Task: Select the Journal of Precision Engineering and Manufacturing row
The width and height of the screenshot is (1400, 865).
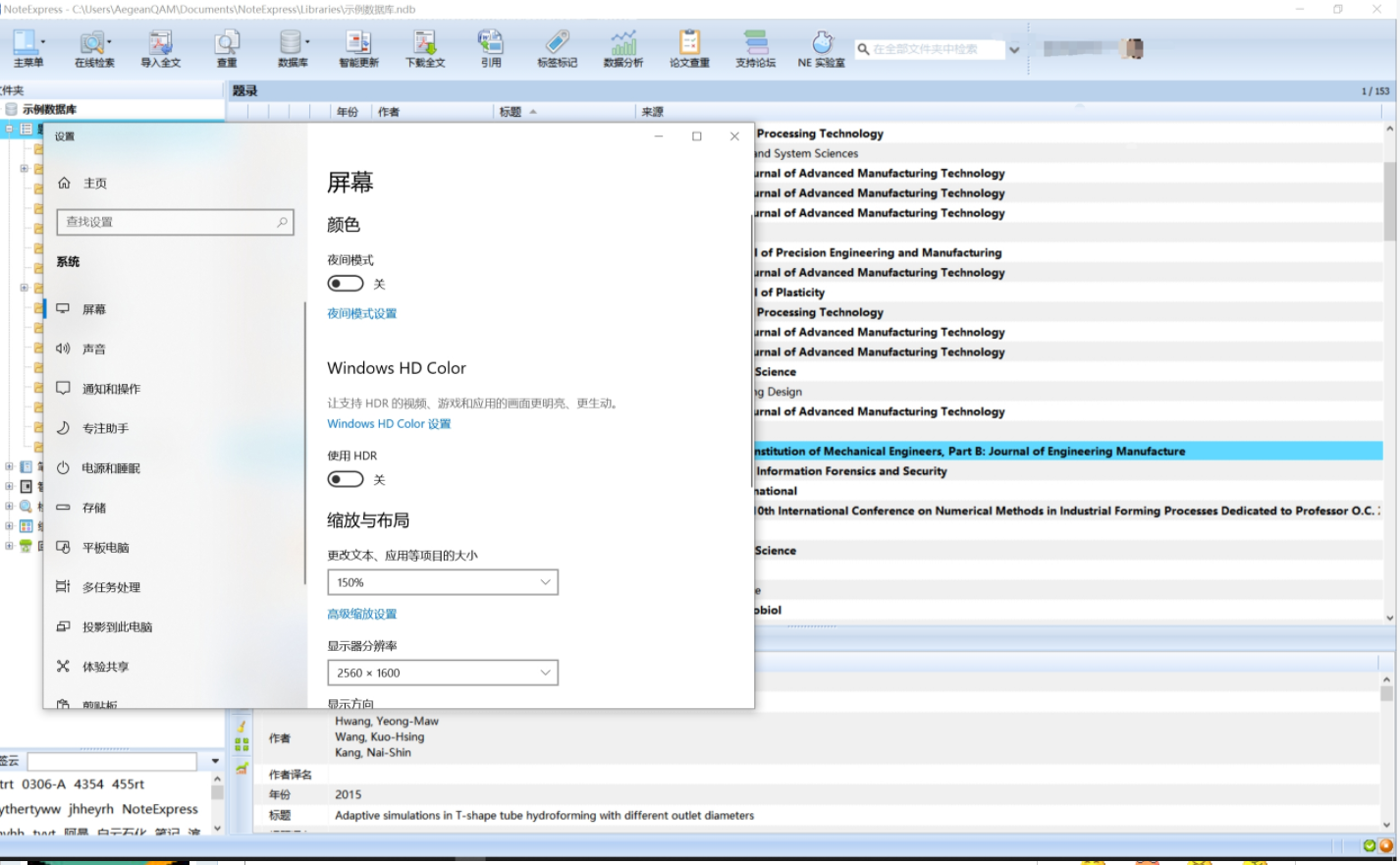Action: 1068,252
